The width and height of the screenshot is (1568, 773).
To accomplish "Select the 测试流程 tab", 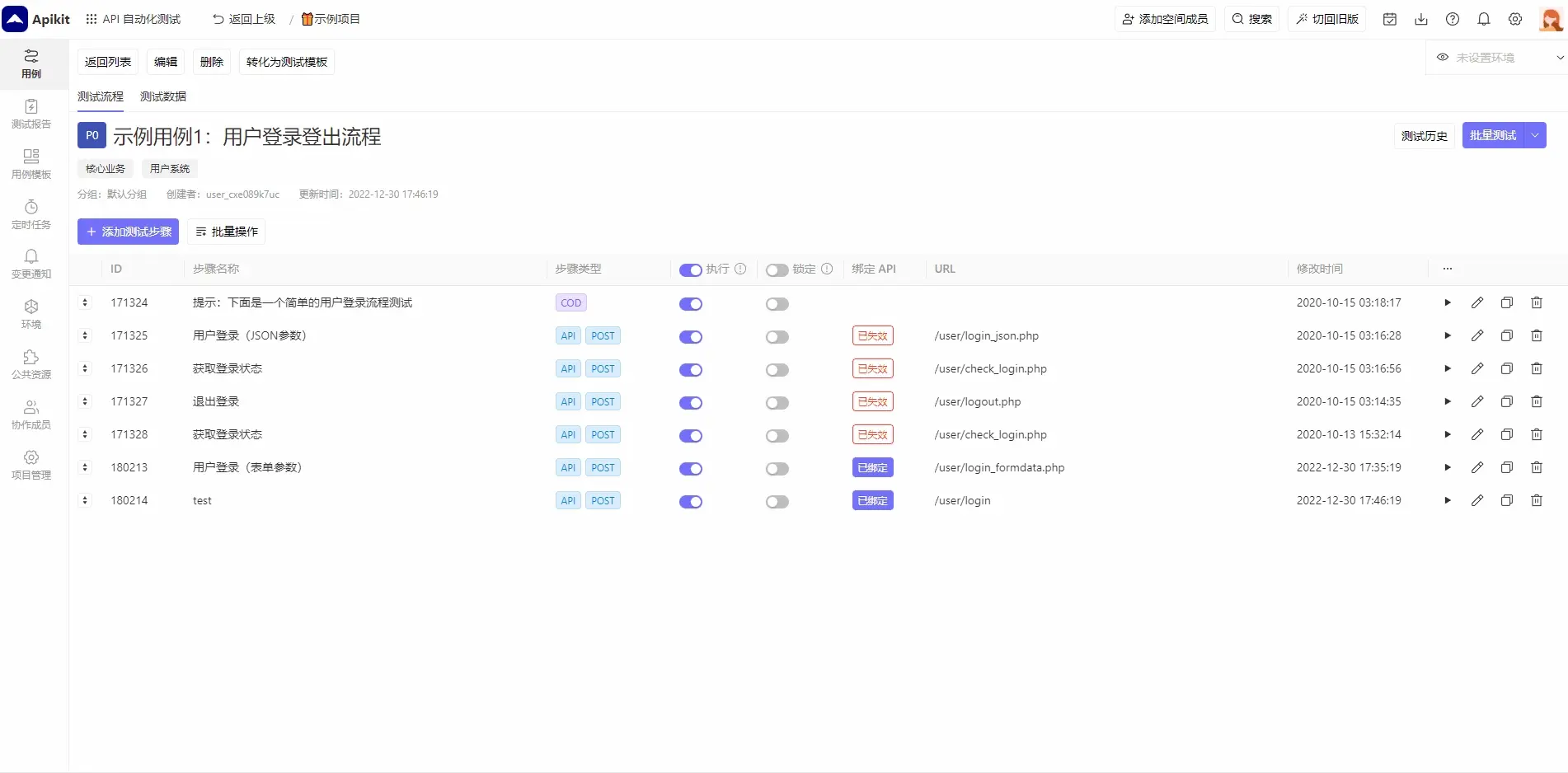I will pyautogui.click(x=100, y=96).
